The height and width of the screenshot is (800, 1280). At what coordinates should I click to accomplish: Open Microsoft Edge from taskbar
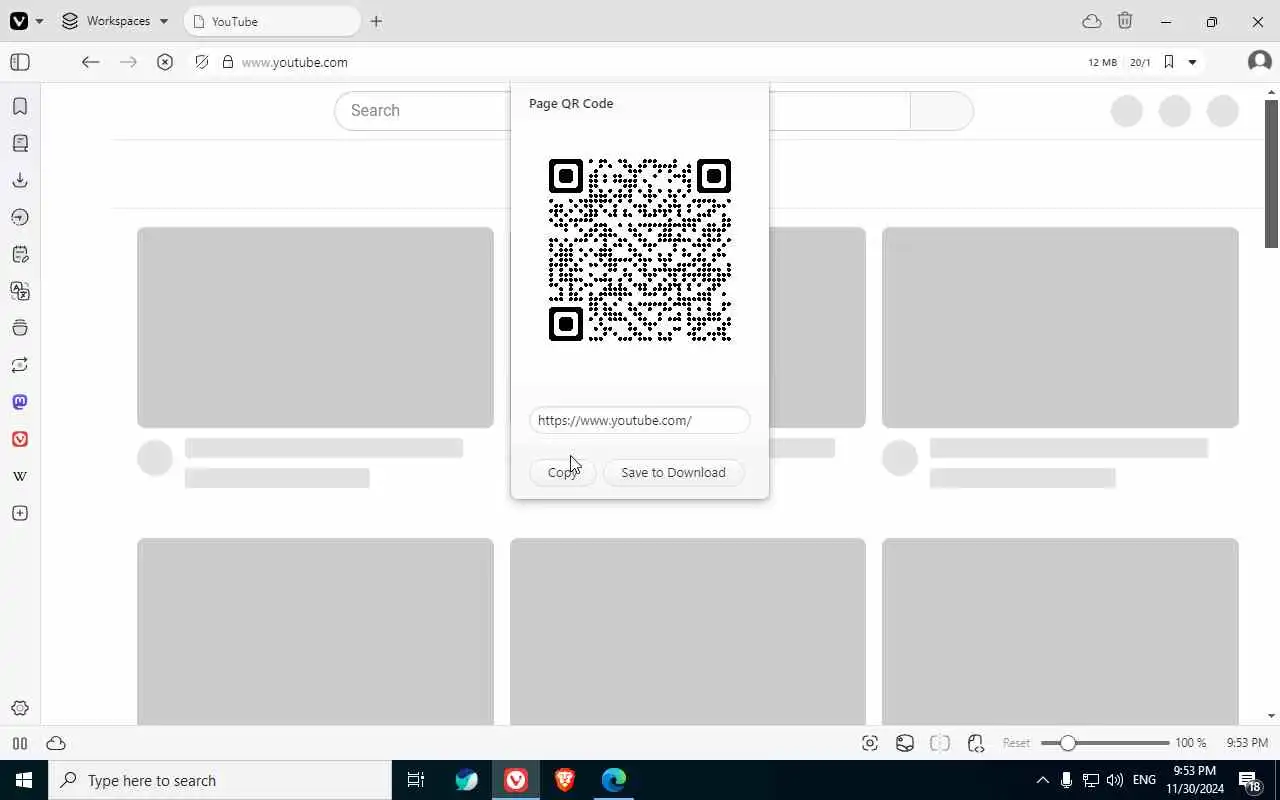(613, 780)
